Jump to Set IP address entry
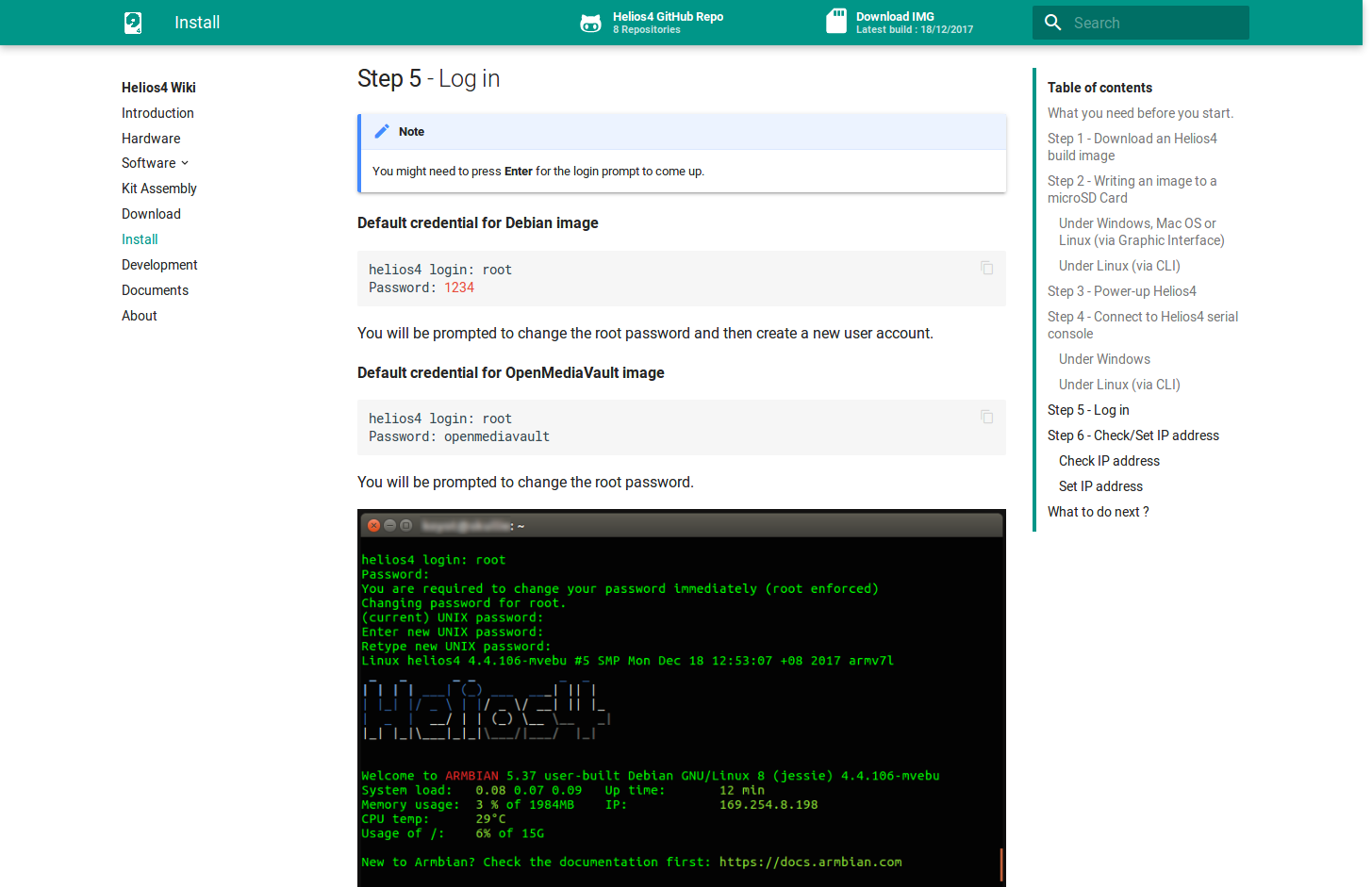The width and height of the screenshot is (1372, 887). pyautogui.click(x=1100, y=486)
